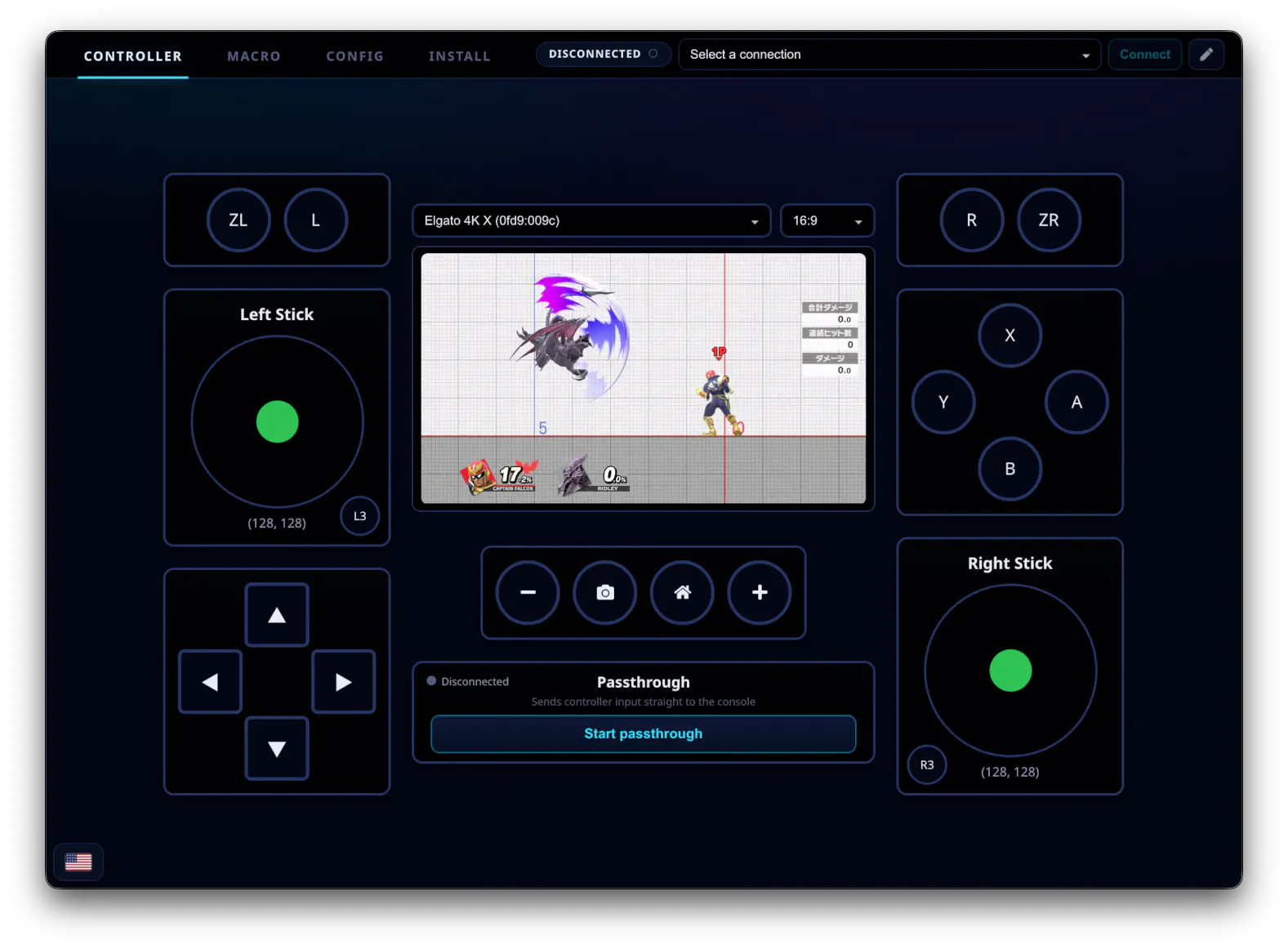Click D-pad up arrow

point(277,615)
